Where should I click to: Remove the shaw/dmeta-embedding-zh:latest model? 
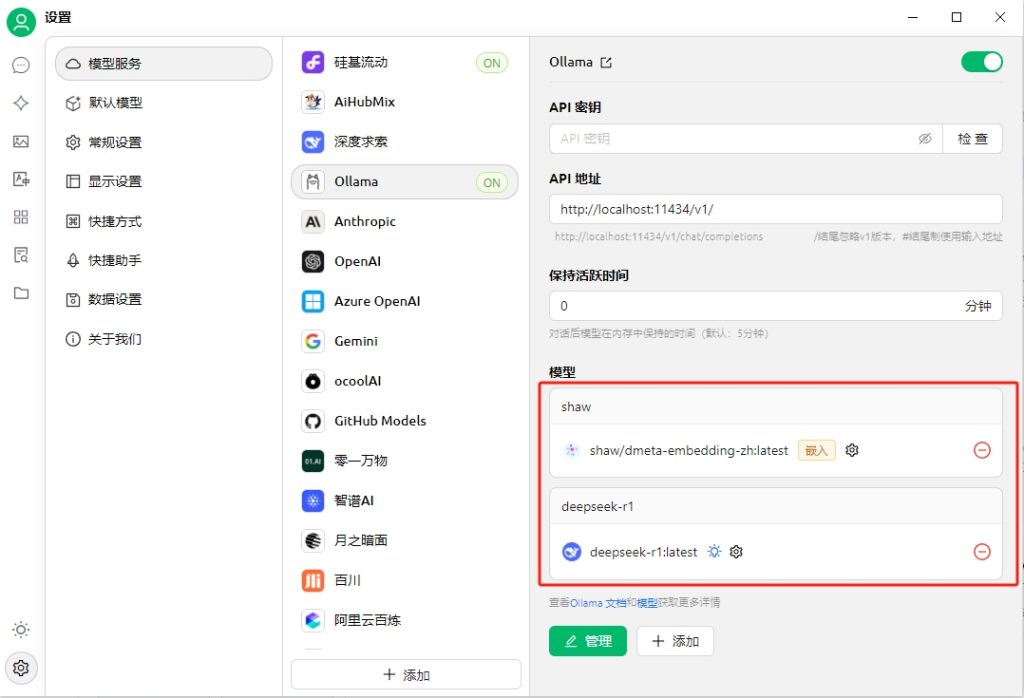click(x=982, y=450)
